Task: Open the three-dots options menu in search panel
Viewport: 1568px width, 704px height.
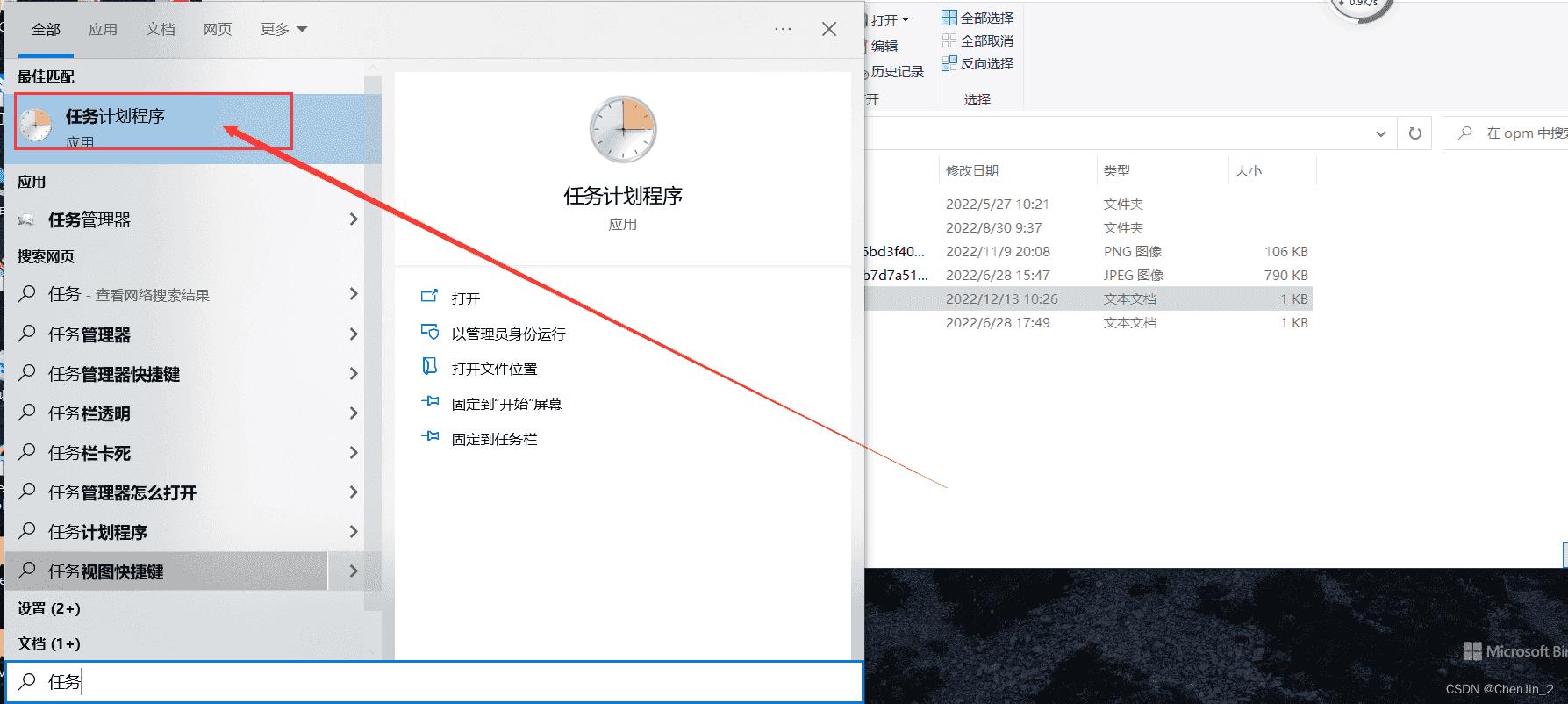Action: [x=783, y=29]
